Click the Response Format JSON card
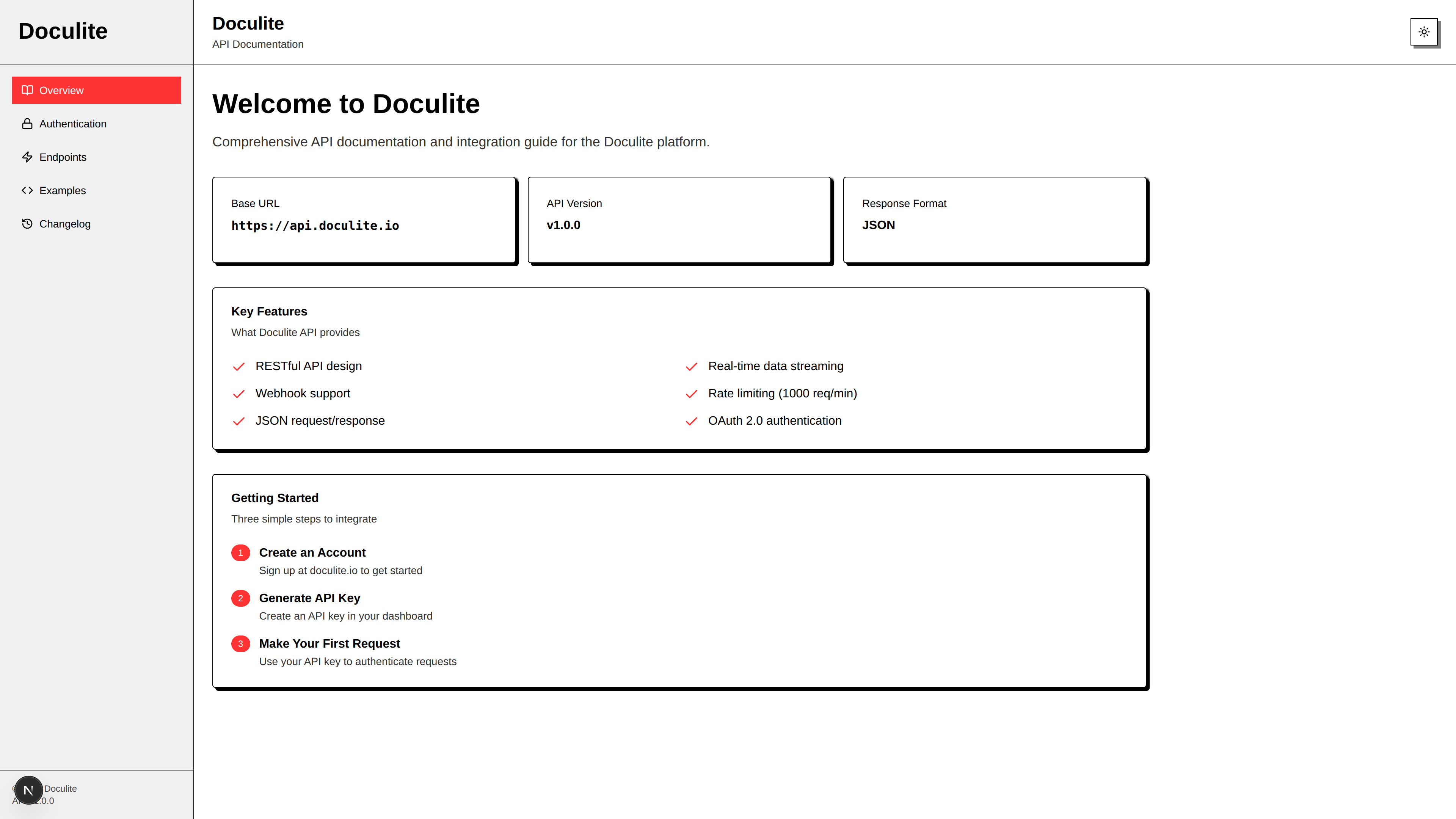The width and height of the screenshot is (1456, 819). [994, 220]
